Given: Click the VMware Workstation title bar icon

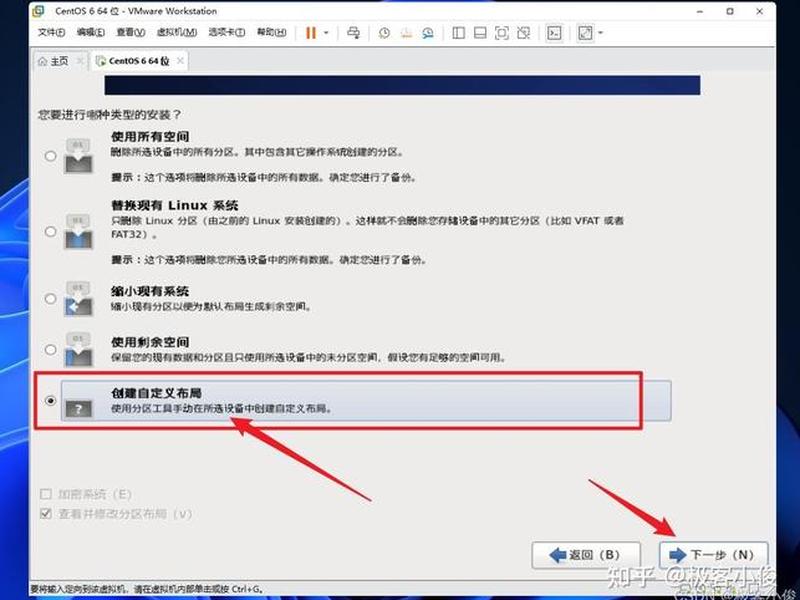Looking at the screenshot, I should [38, 11].
